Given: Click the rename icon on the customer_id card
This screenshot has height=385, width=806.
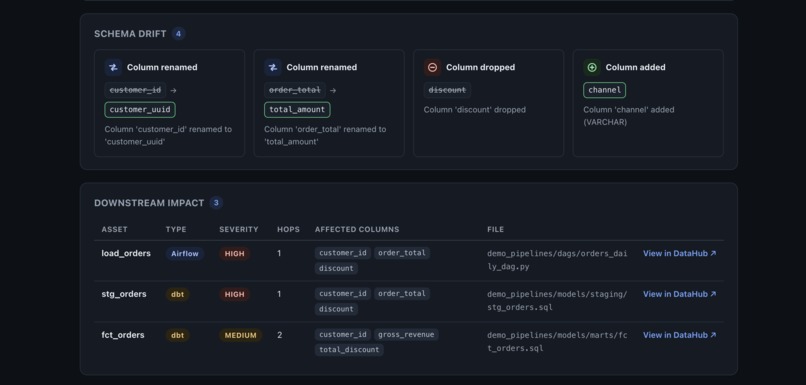Looking at the screenshot, I should tap(113, 67).
